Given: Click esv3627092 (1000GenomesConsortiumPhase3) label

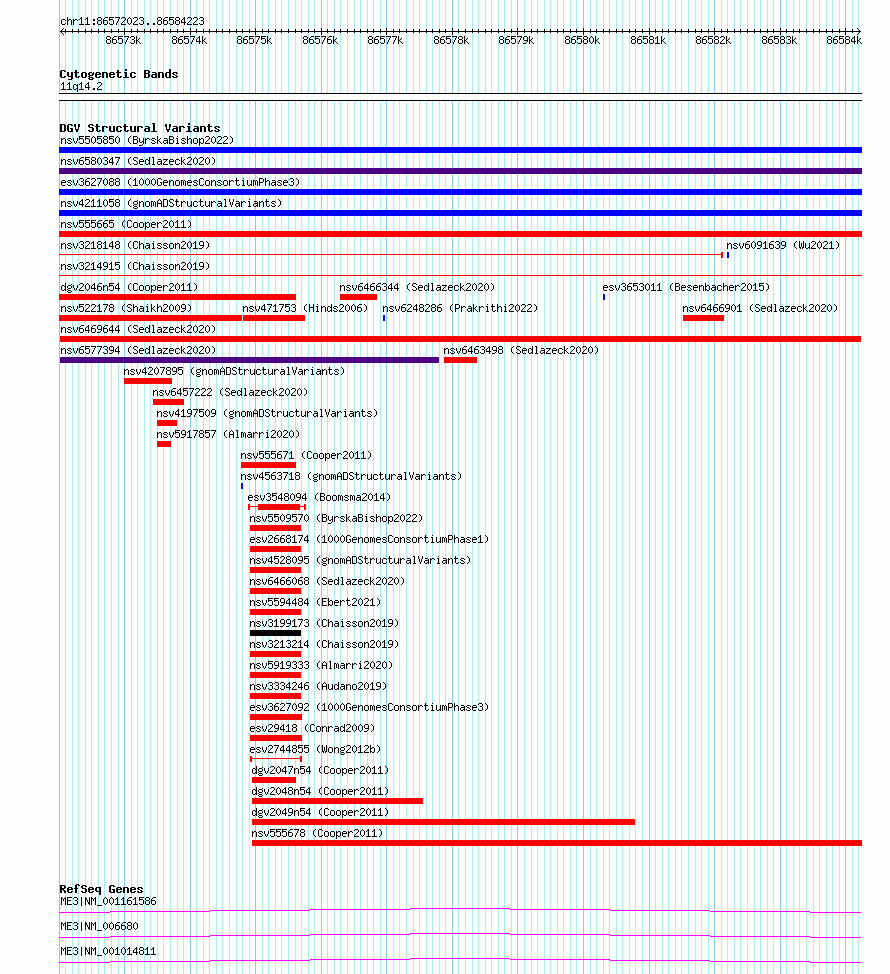Looking at the screenshot, I should [x=370, y=708].
